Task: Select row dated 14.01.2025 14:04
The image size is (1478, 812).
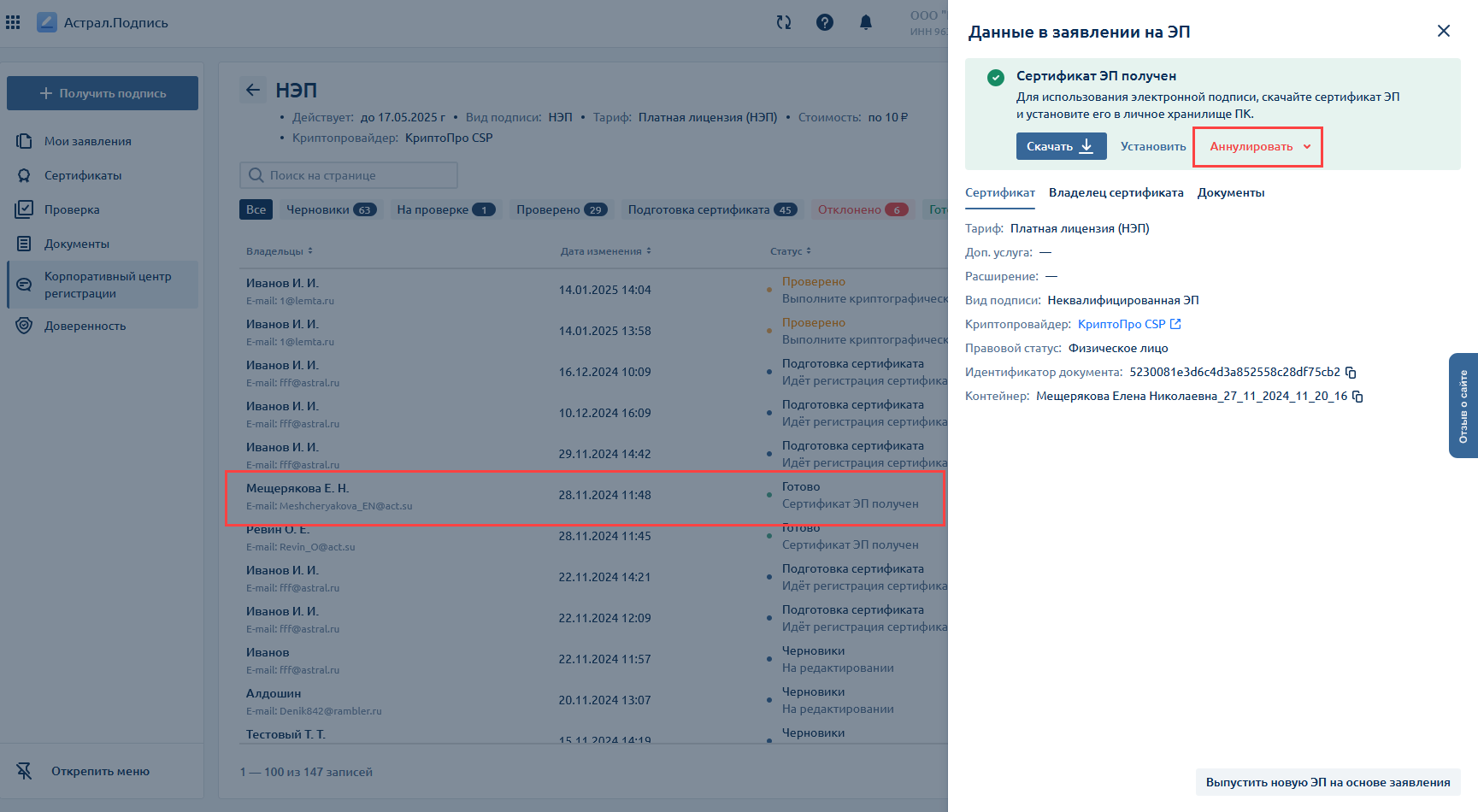Action: [593, 290]
